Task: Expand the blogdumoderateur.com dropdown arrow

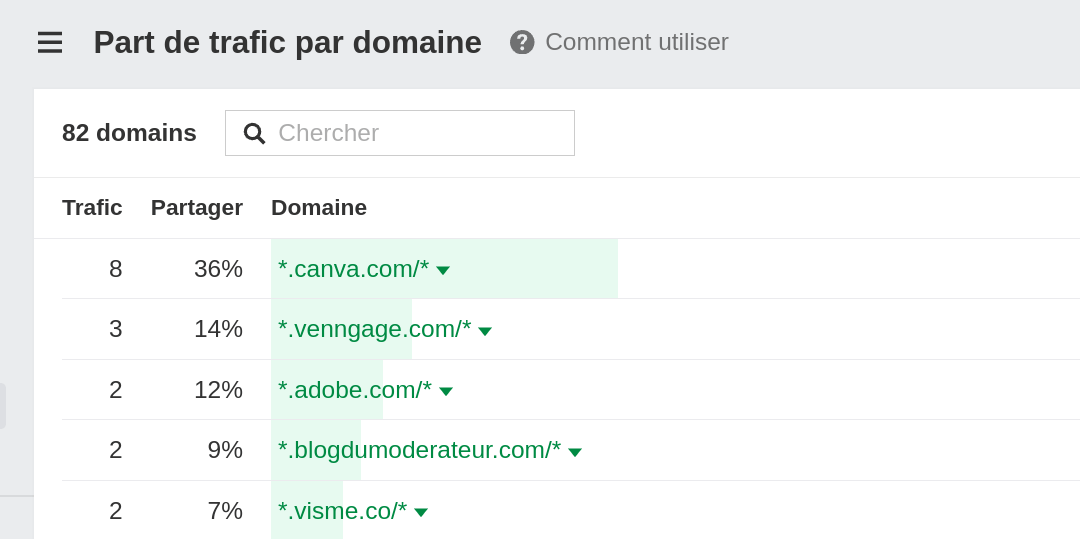Action: (575, 452)
